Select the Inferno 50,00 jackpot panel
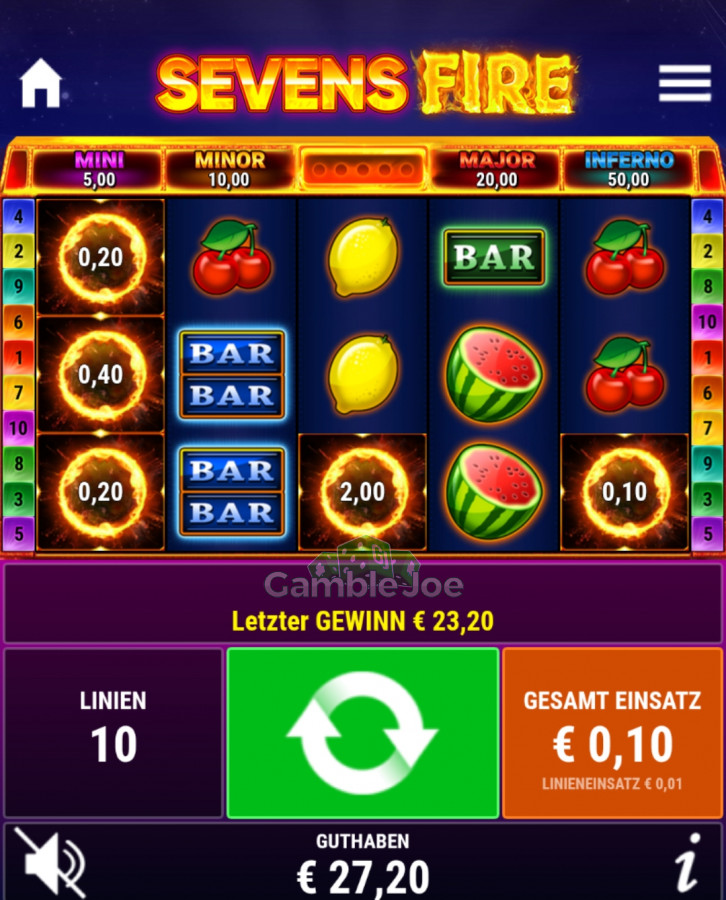 628,169
